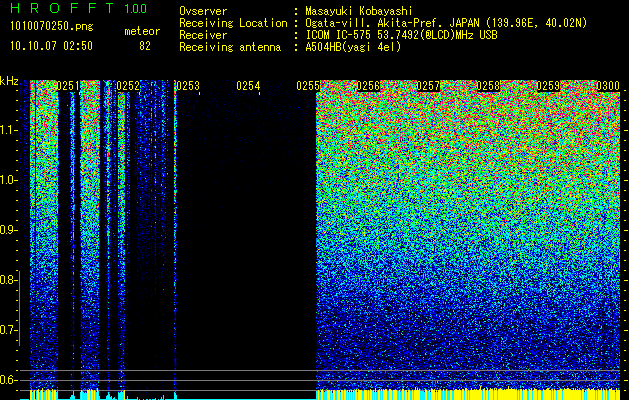Click the 0254 time marker
The width and height of the screenshot is (629, 400).
pos(248,86)
